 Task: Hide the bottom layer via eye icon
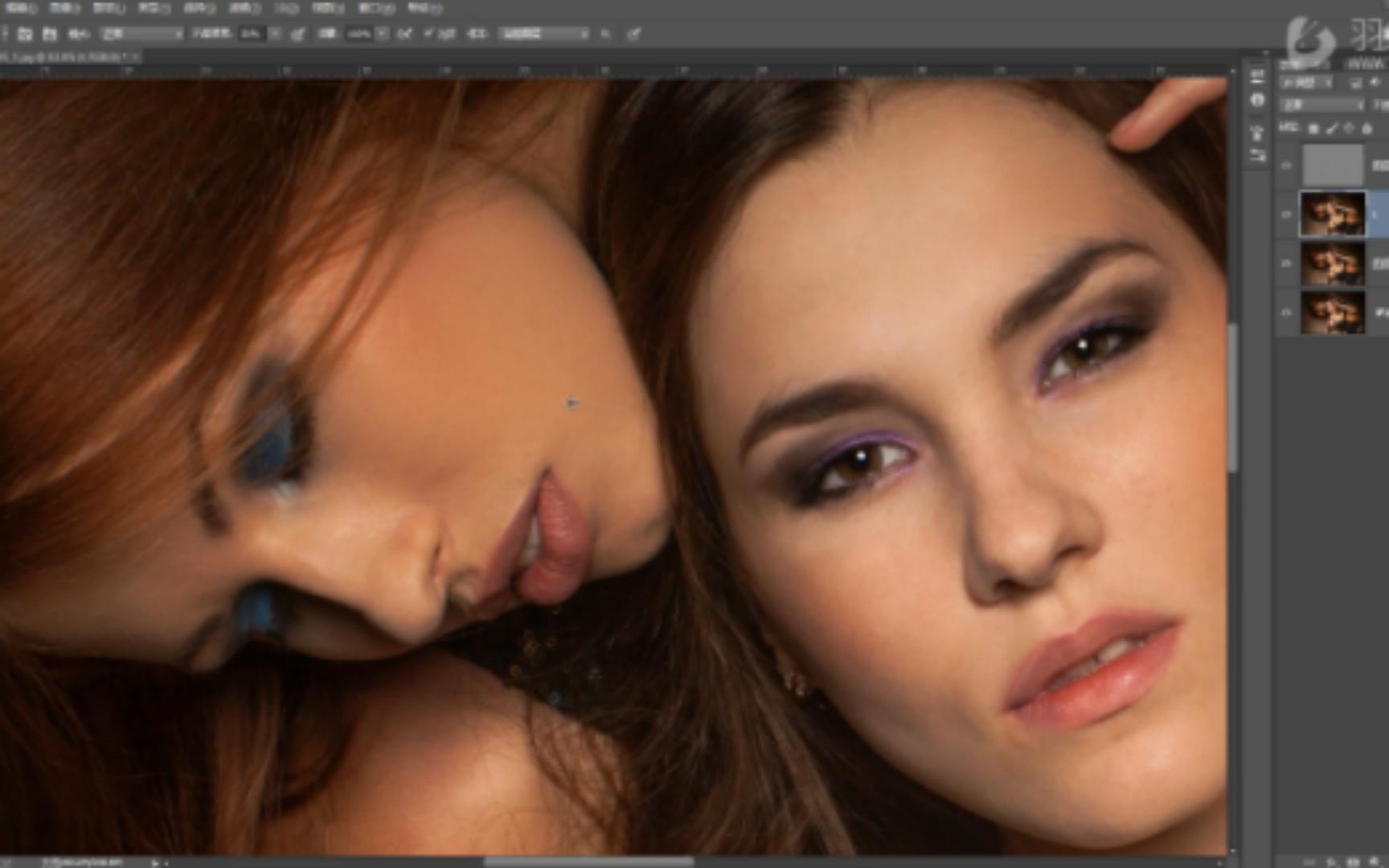[x=1286, y=312]
